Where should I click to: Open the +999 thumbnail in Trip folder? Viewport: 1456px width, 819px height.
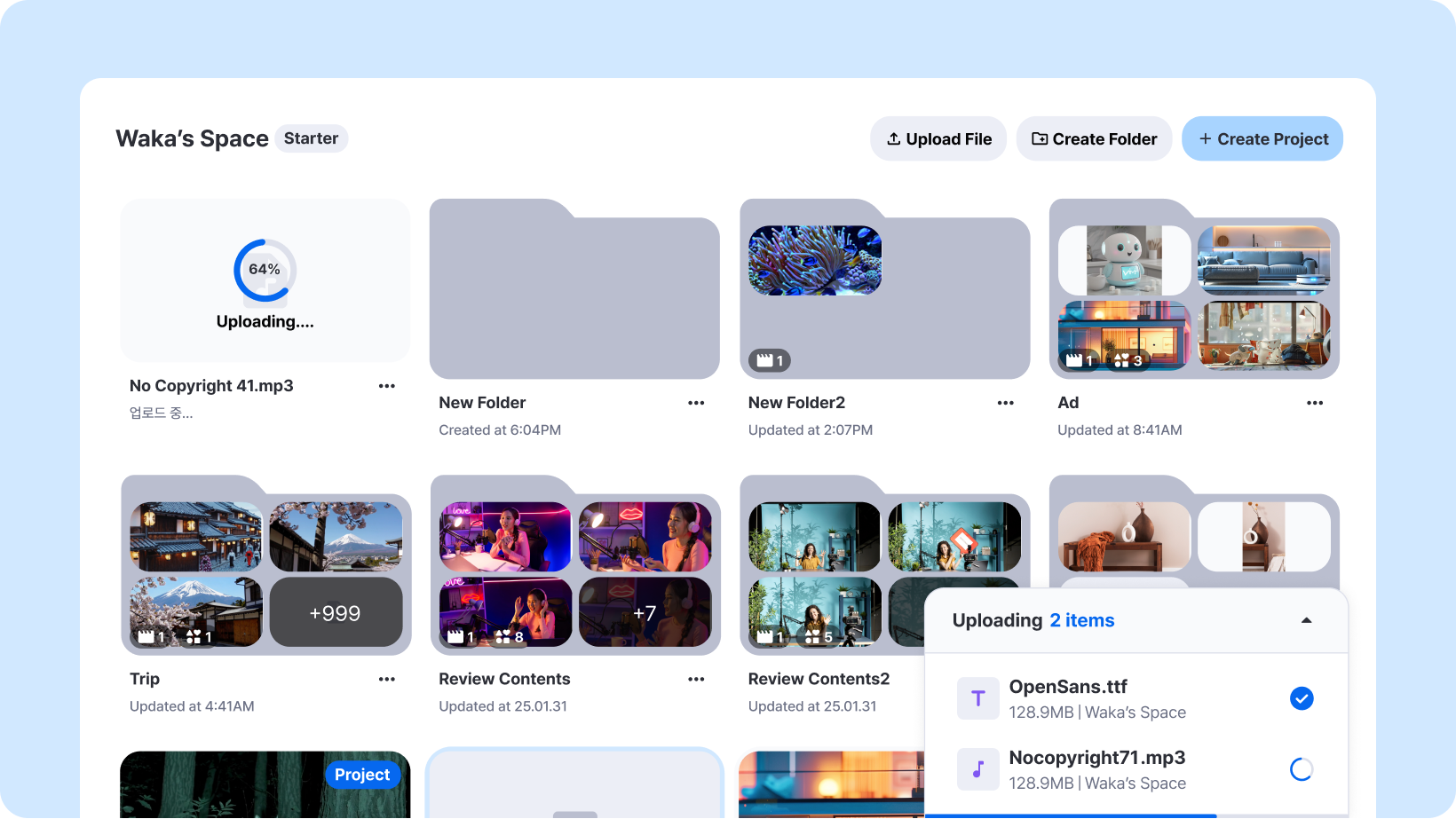click(336, 612)
